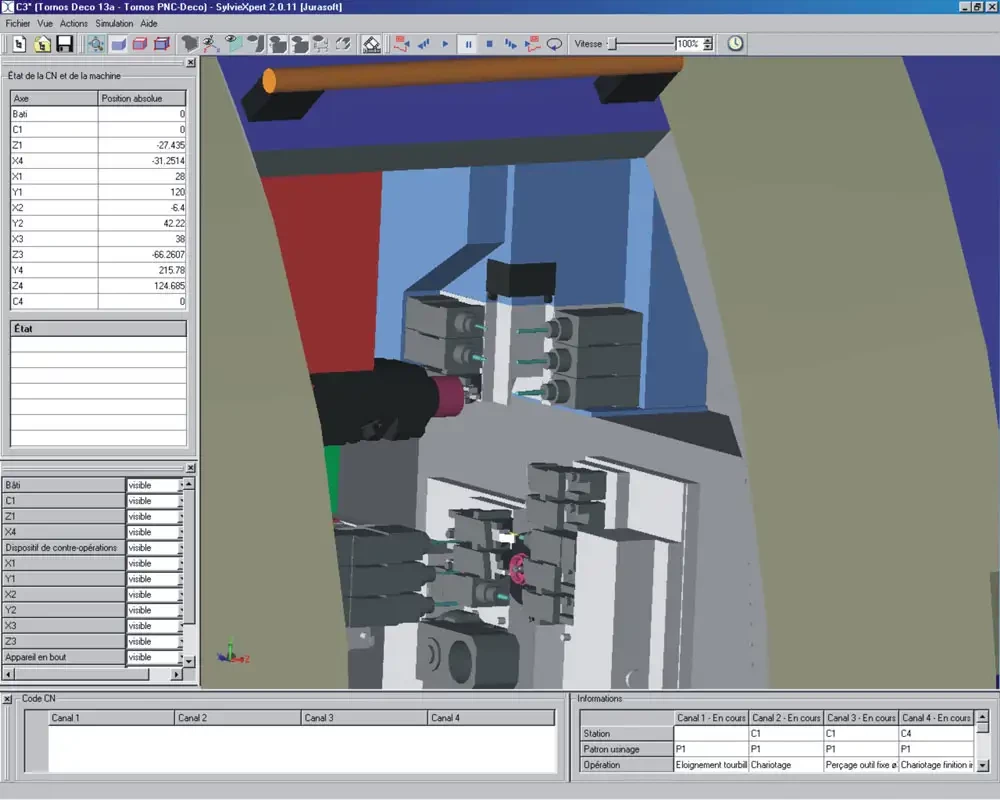
Task: Click the loop/cycle simulation icon
Action: coord(554,44)
